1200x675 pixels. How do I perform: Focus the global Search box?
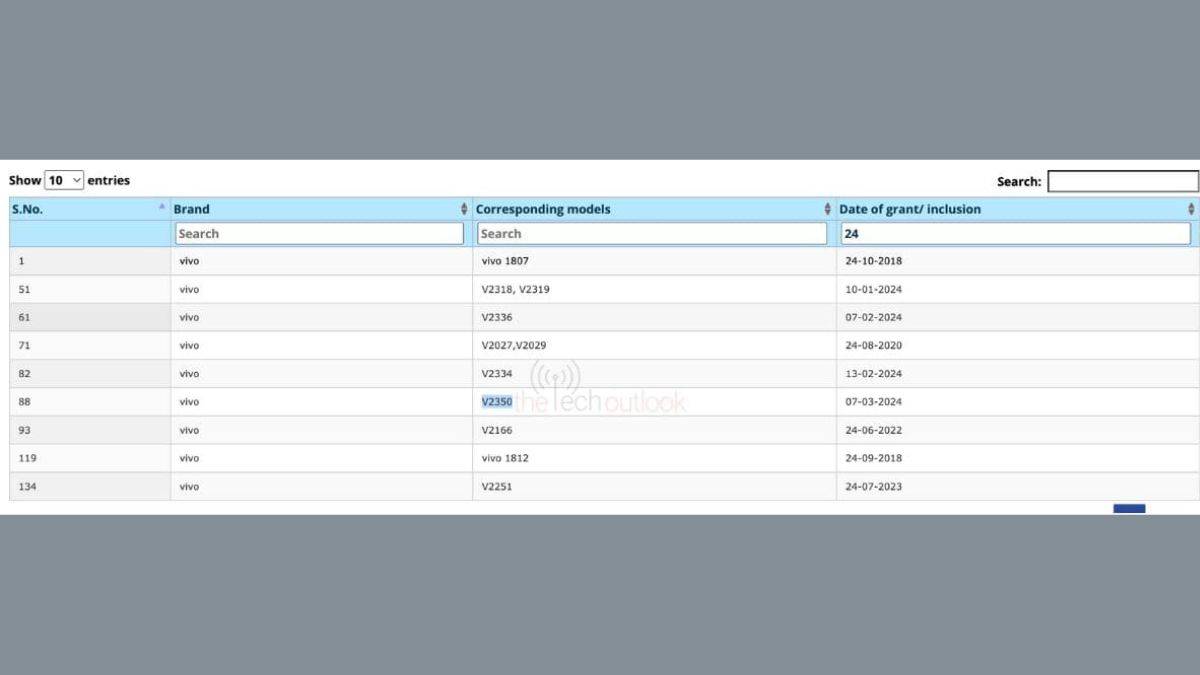[x=1123, y=181]
